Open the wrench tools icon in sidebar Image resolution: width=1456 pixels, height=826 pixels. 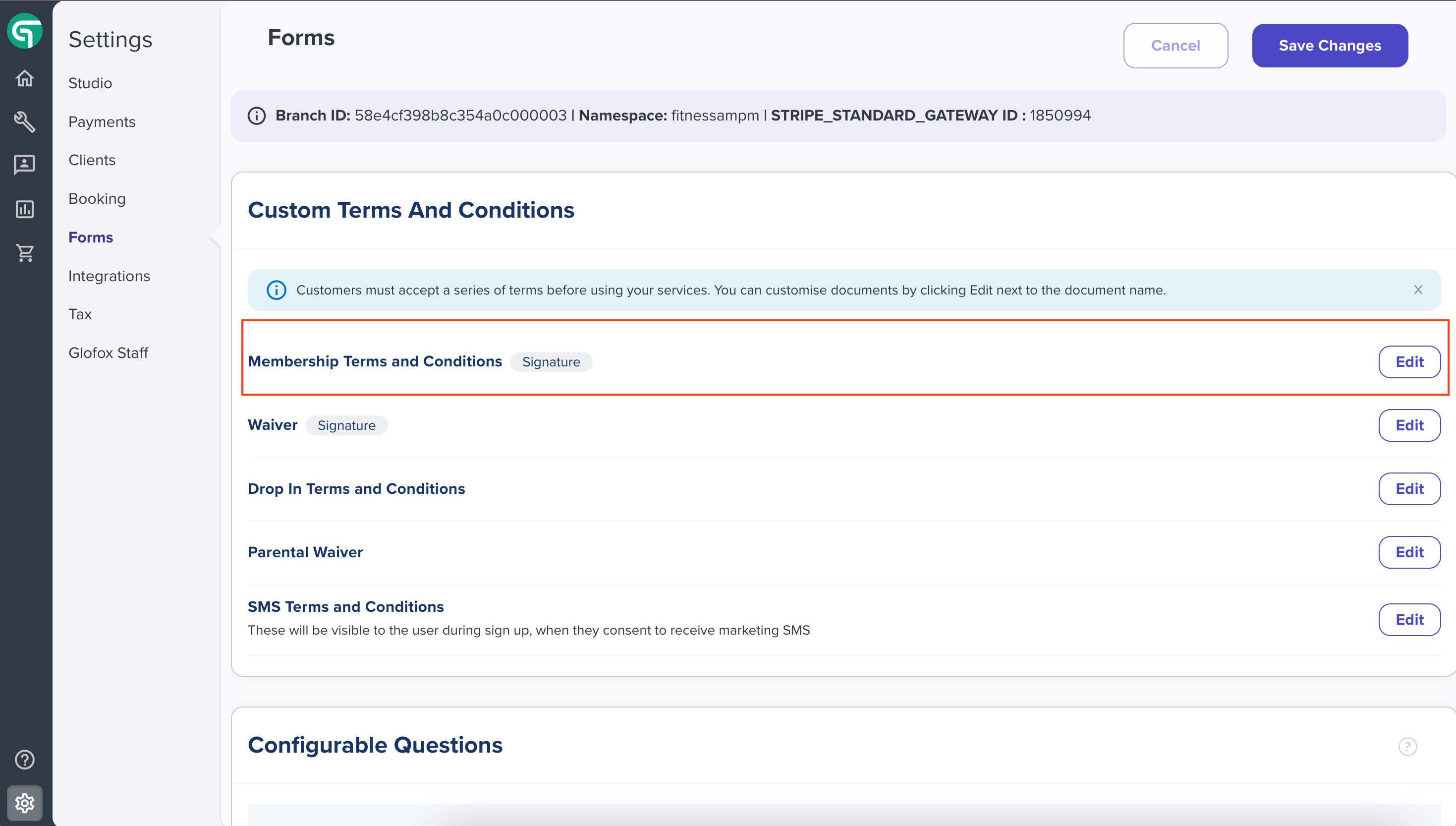24,121
